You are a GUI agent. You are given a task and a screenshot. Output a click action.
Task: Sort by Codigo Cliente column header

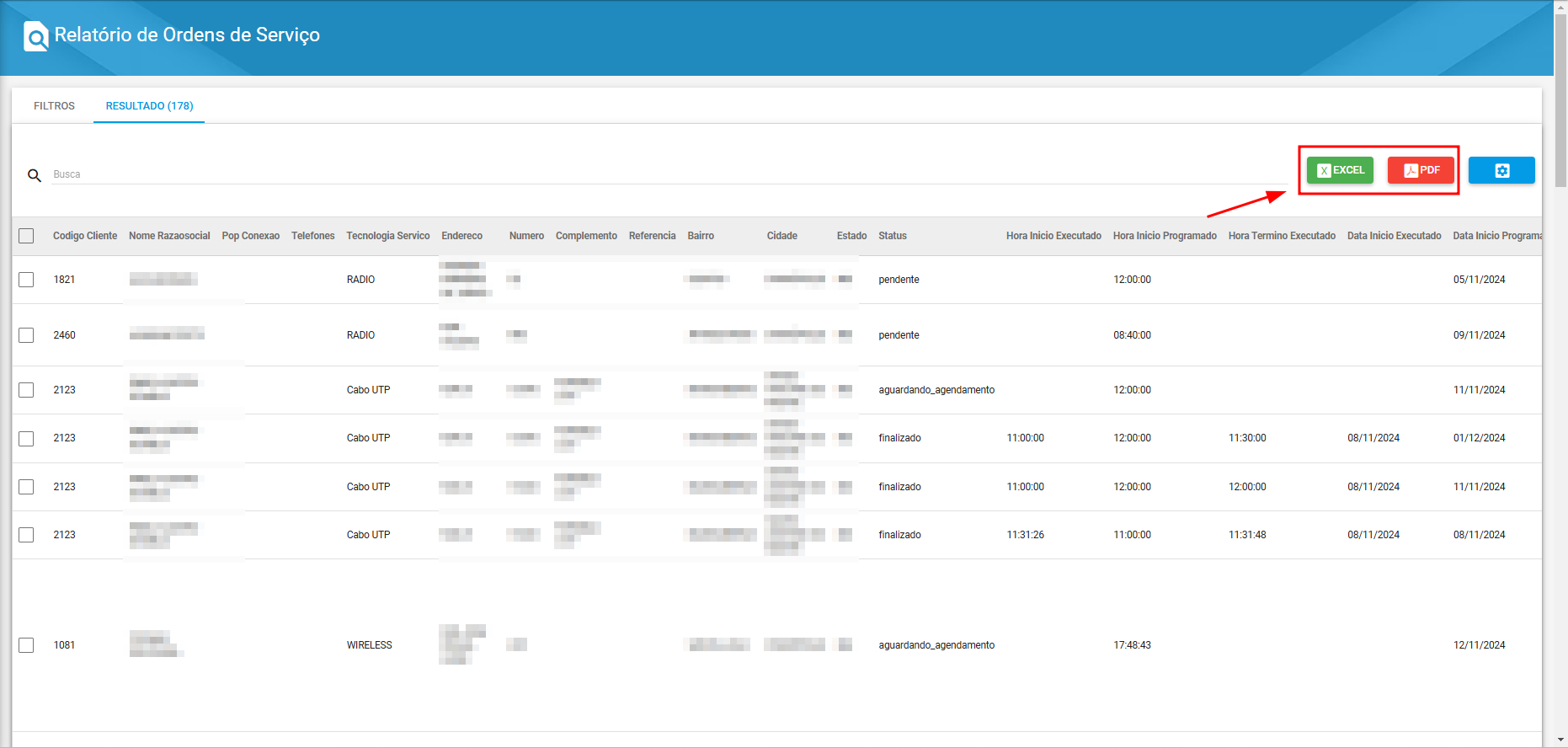coord(85,236)
